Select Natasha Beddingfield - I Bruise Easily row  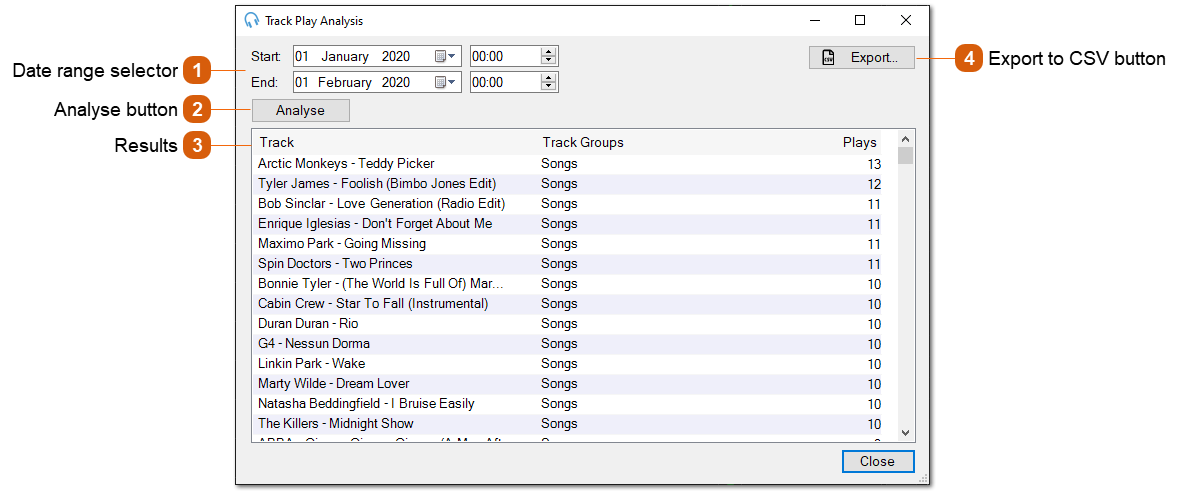[x=567, y=403]
